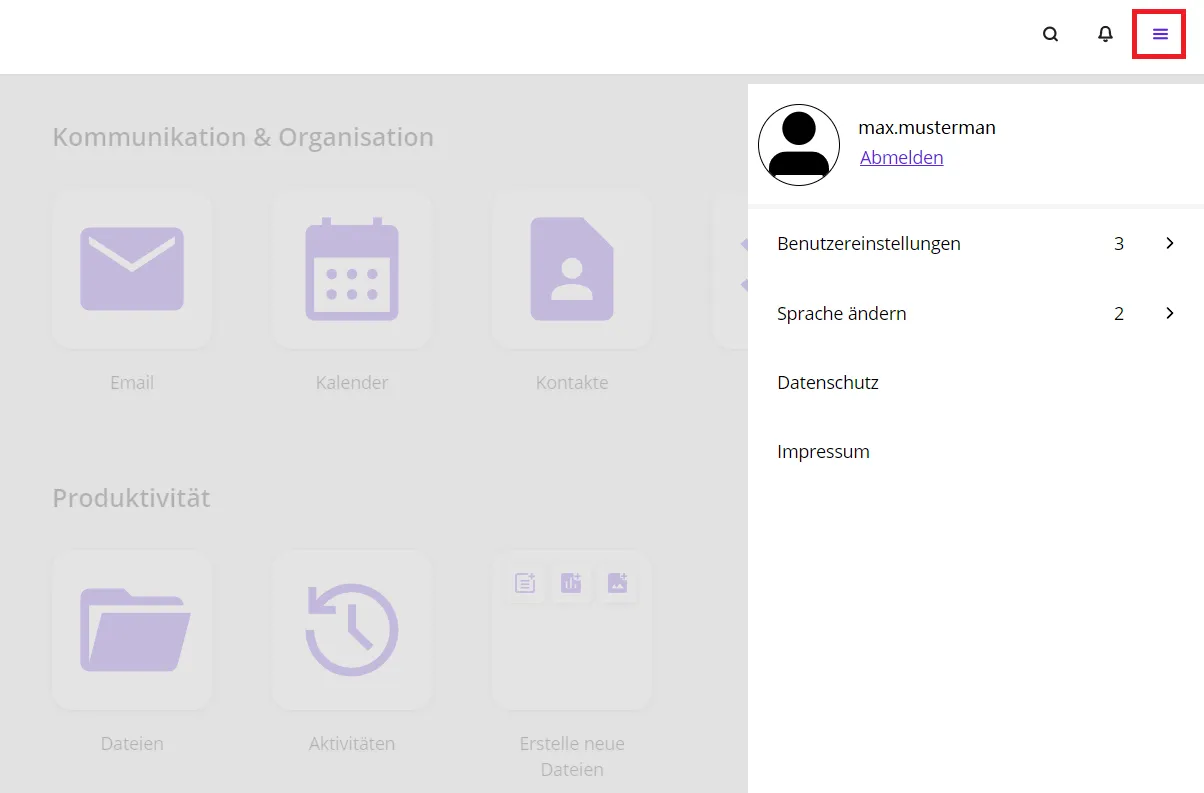Click the Abmelden logout link
The width and height of the screenshot is (1204, 793).
(x=901, y=158)
